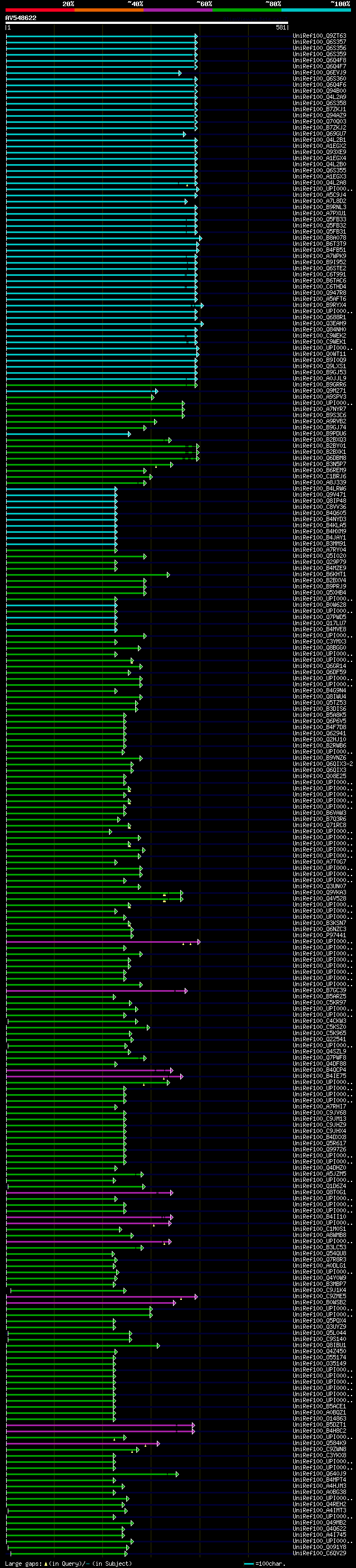Click hit label UniRef100_B2BXQ3
This screenshot has width=356, height=1568.
(319, 439)
